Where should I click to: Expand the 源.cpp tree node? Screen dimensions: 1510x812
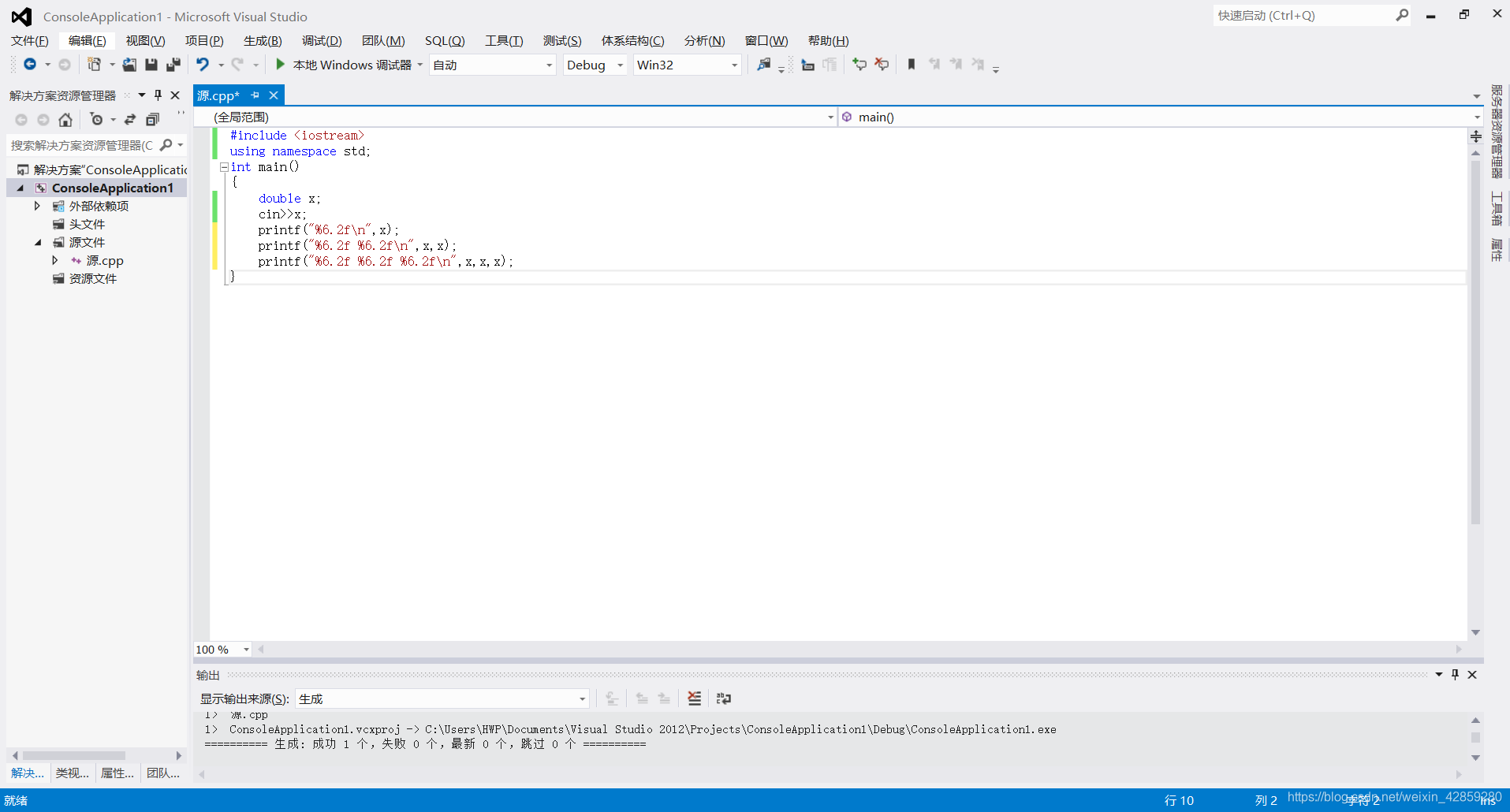(x=54, y=260)
